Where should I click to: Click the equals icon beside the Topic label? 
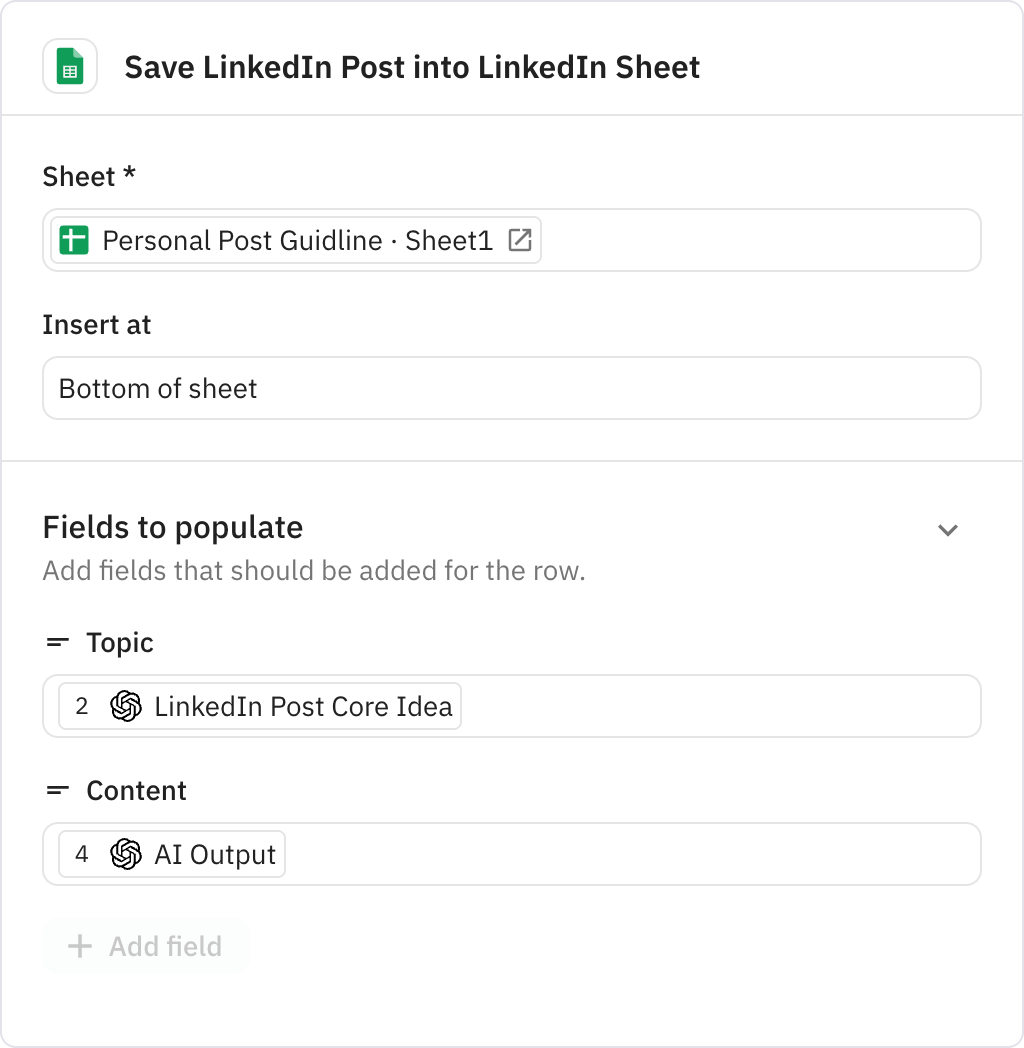tap(57, 643)
